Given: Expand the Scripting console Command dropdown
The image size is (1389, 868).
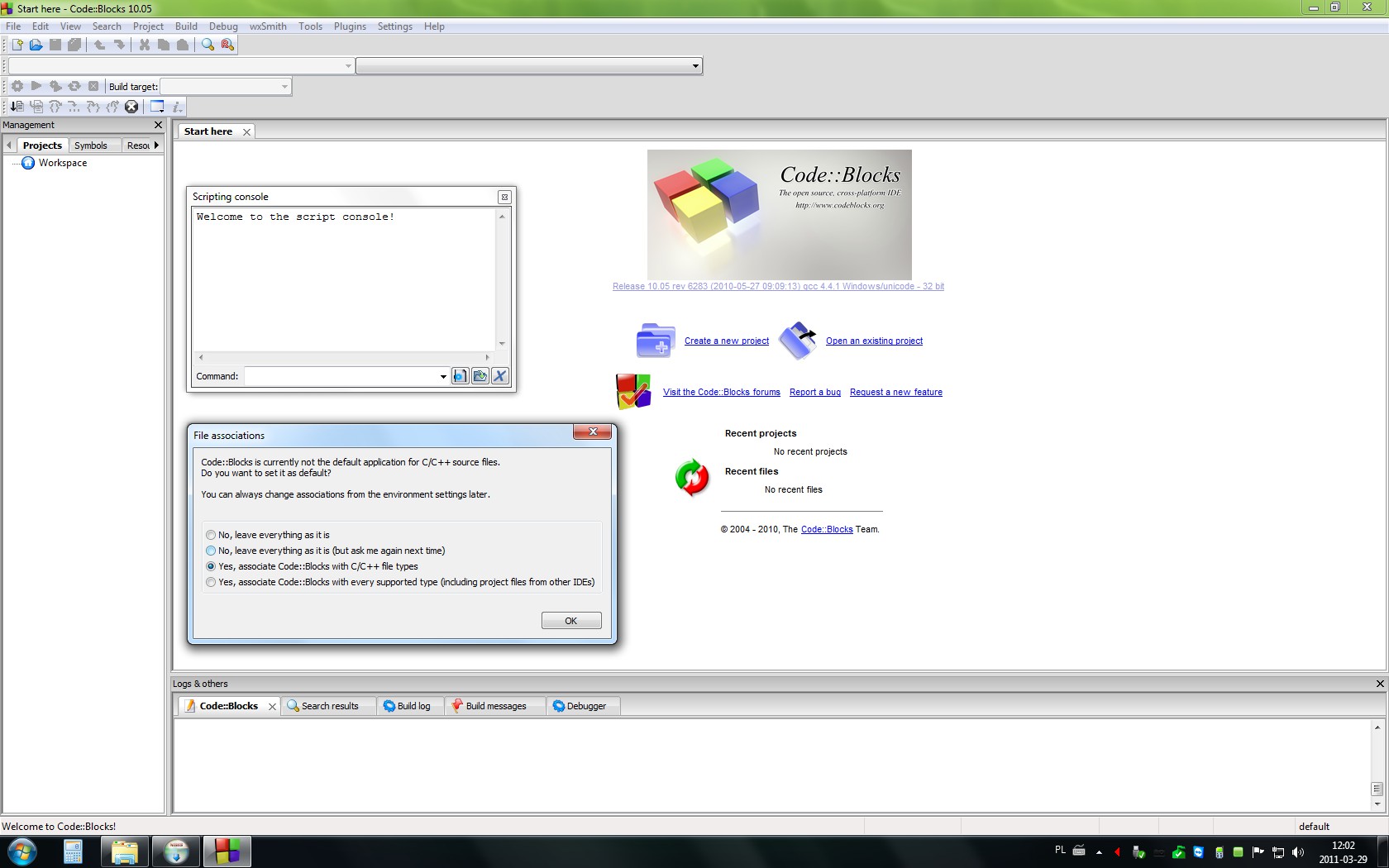Looking at the screenshot, I should coord(443,377).
